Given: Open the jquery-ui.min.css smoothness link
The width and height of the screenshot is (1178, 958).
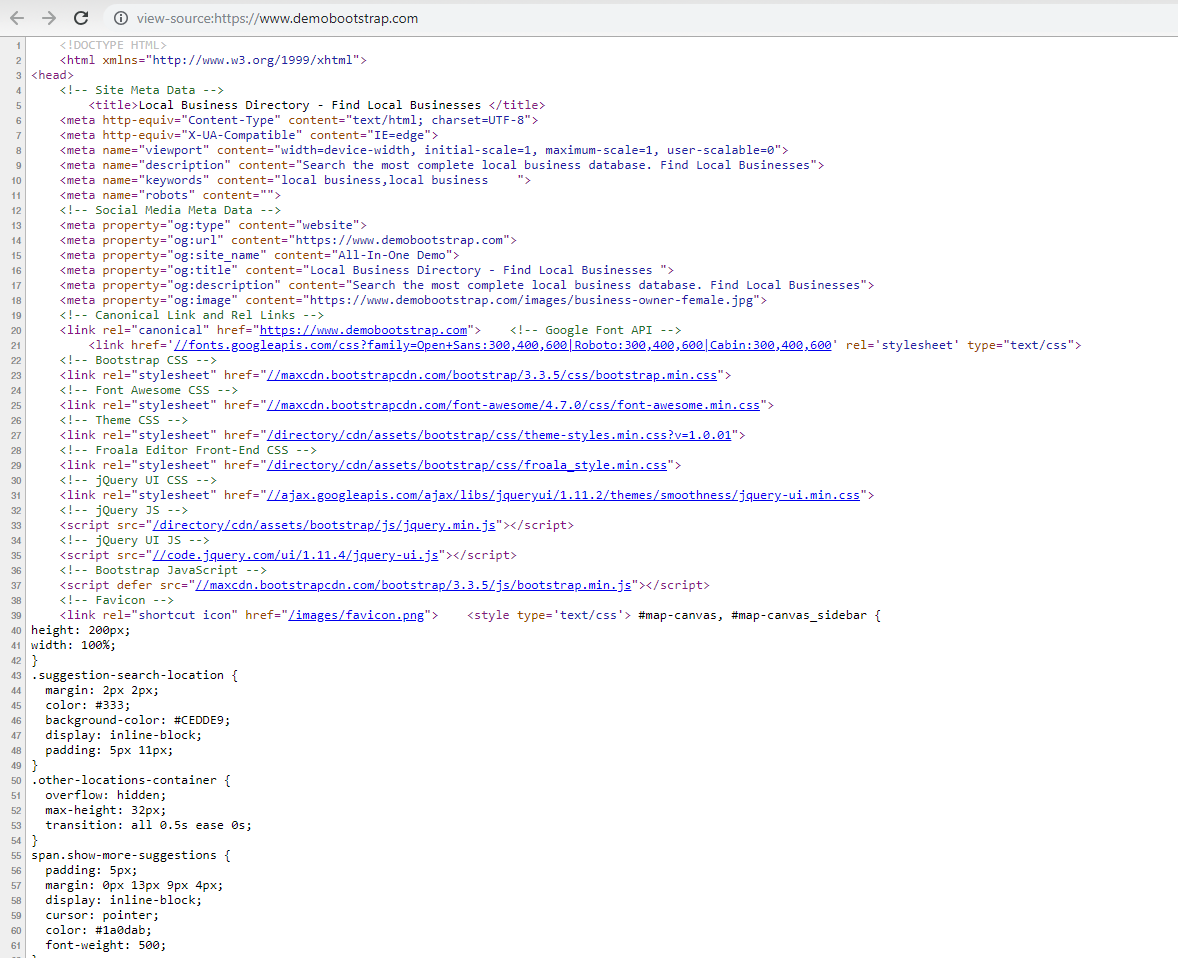Looking at the screenshot, I should [x=563, y=495].
